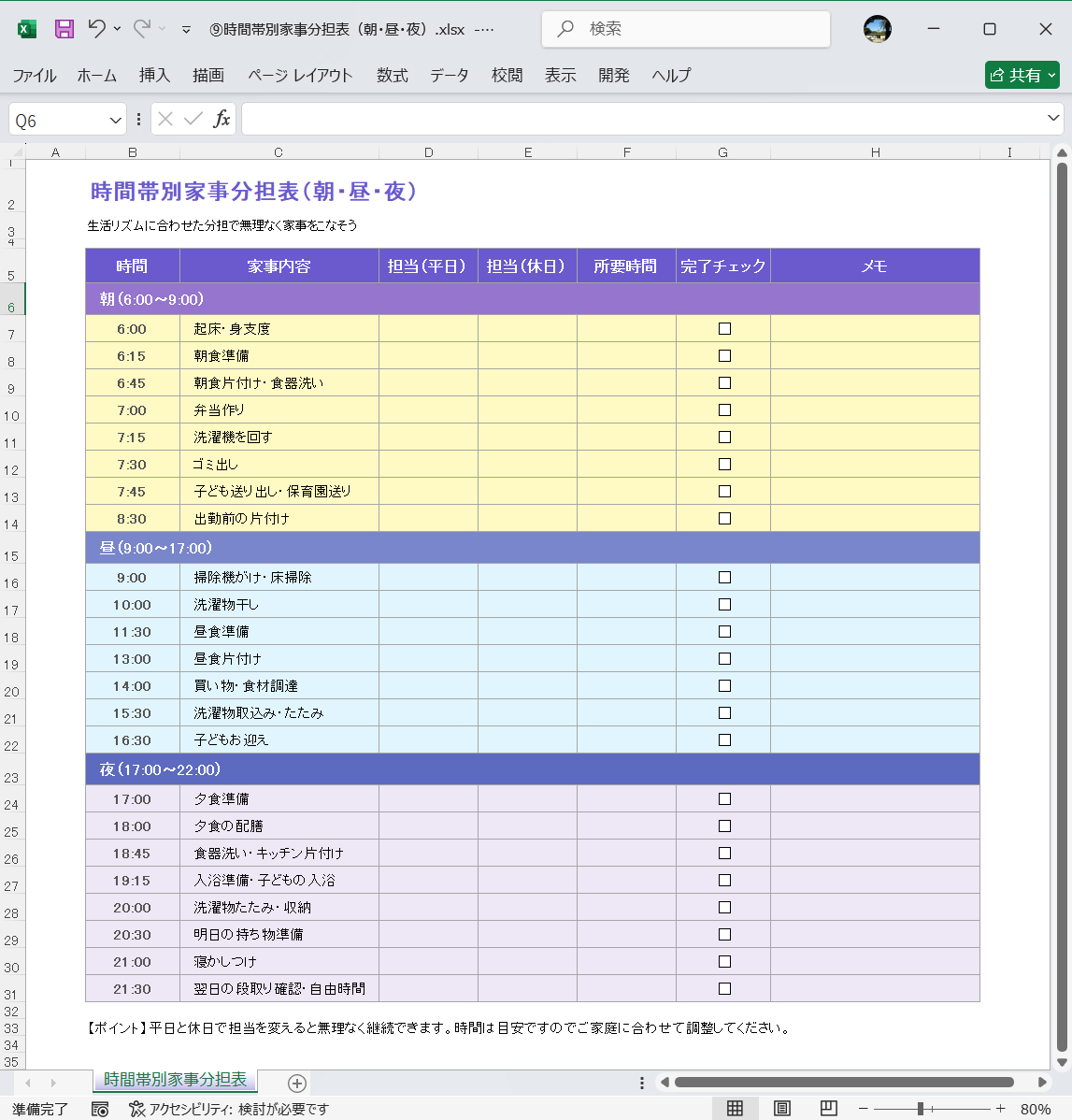Open Customize Quick Access Toolbar dropdown

point(186,29)
